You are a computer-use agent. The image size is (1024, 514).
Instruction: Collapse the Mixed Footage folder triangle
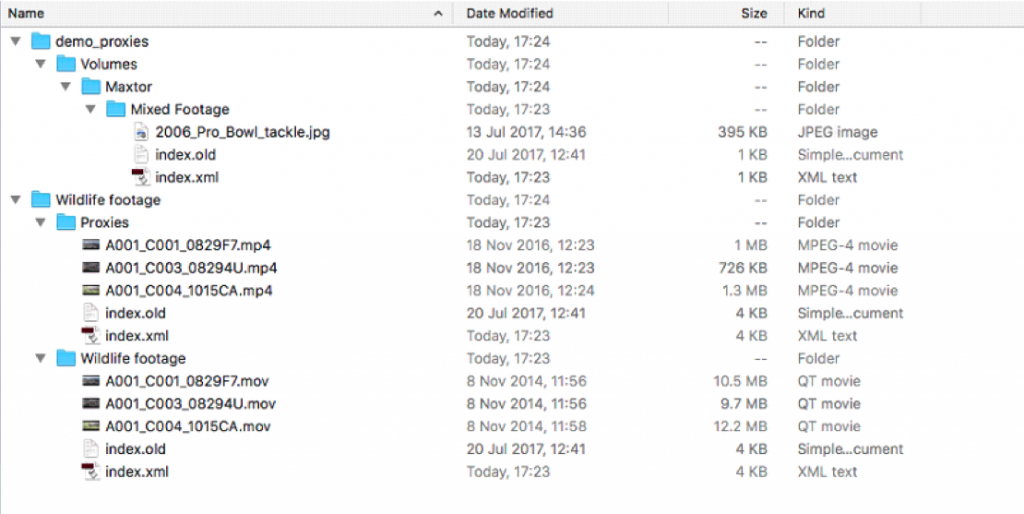click(x=91, y=109)
